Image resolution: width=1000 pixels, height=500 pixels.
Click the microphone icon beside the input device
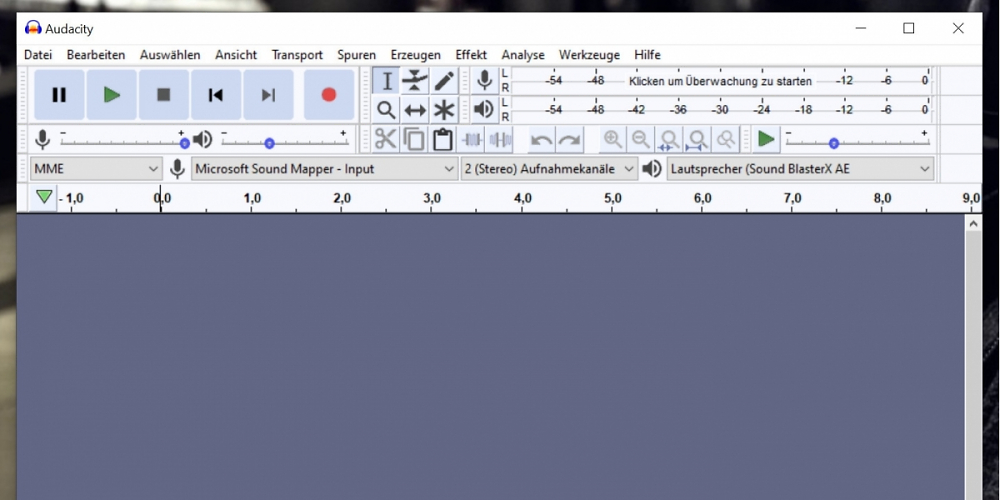[x=177, y=169]
